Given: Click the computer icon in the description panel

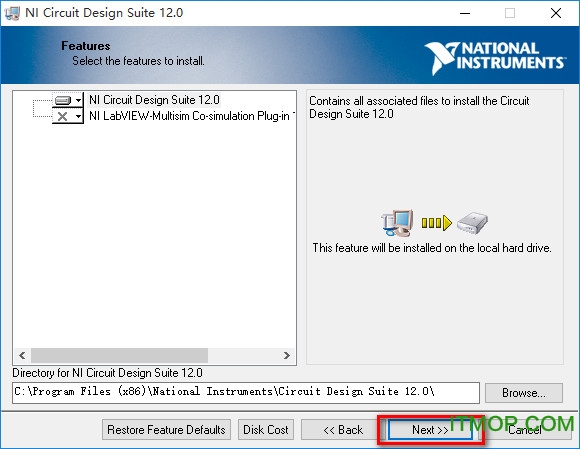Looking at the screenshot, I should [x=397, y=223].
